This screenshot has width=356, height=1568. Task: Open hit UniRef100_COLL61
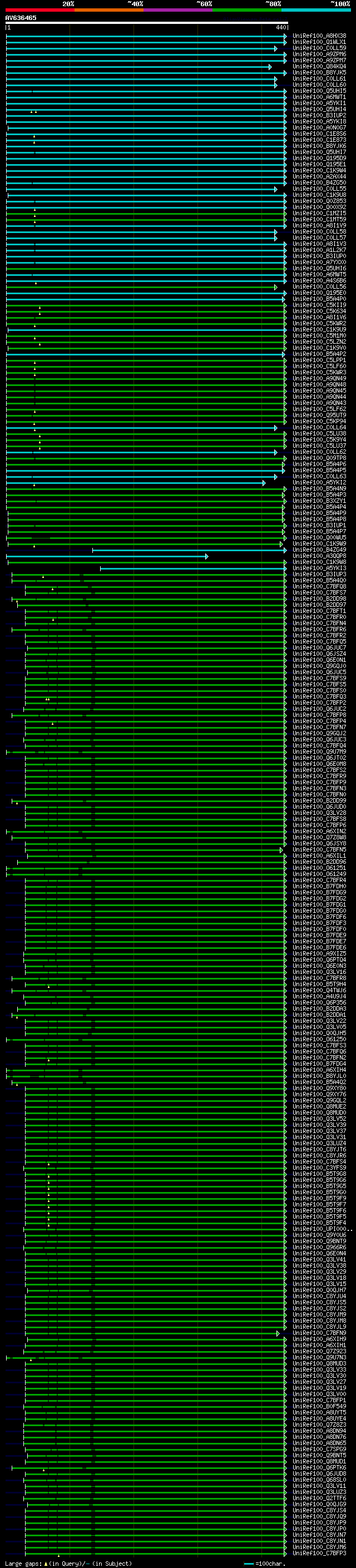coord(319,78)
